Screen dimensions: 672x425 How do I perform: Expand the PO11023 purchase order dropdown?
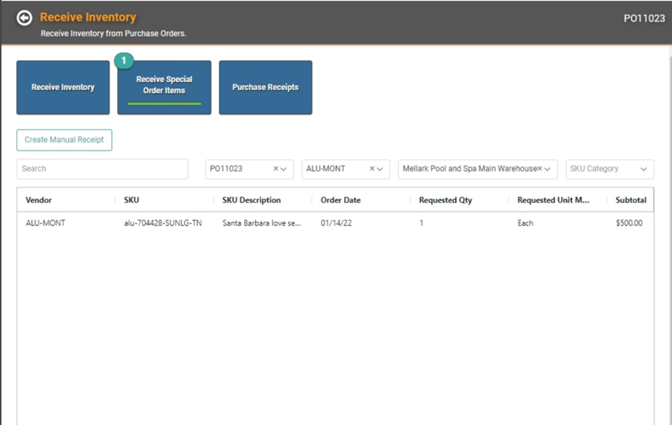(x=286, y=169)
